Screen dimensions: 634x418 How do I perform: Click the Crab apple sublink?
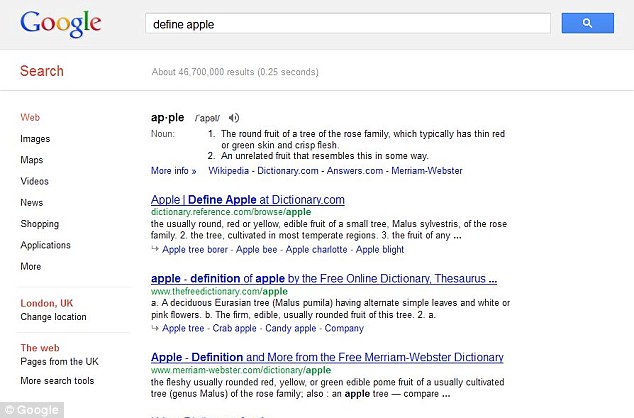click(x=235, y=328)
